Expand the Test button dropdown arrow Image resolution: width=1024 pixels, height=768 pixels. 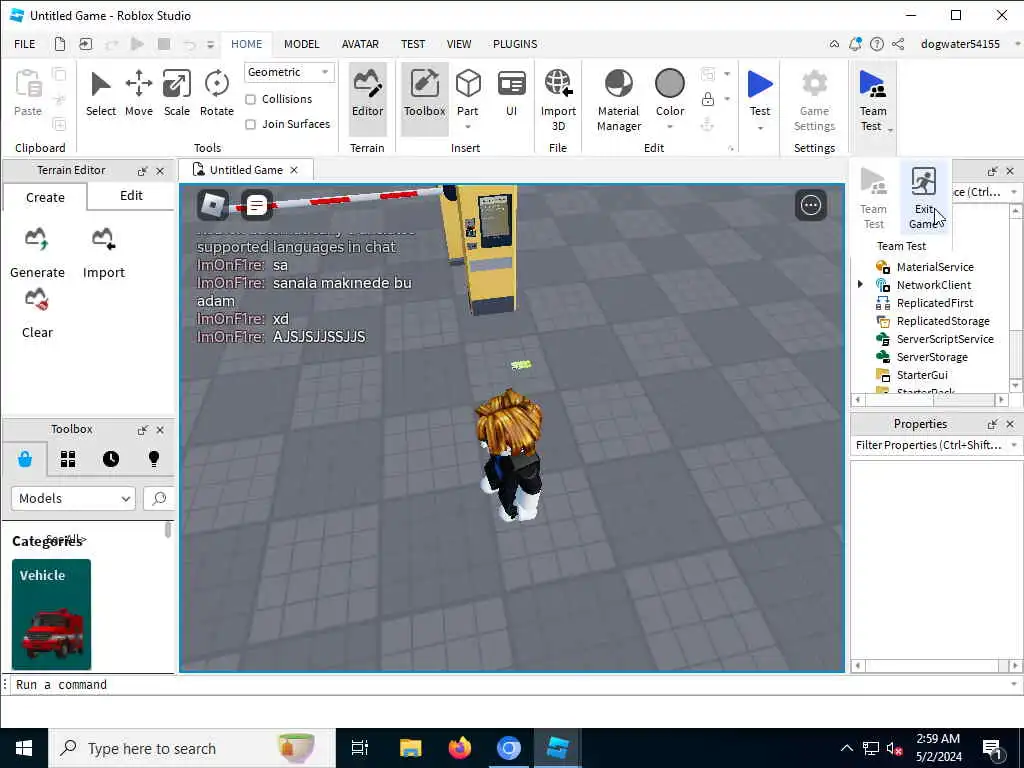point(760,129)
